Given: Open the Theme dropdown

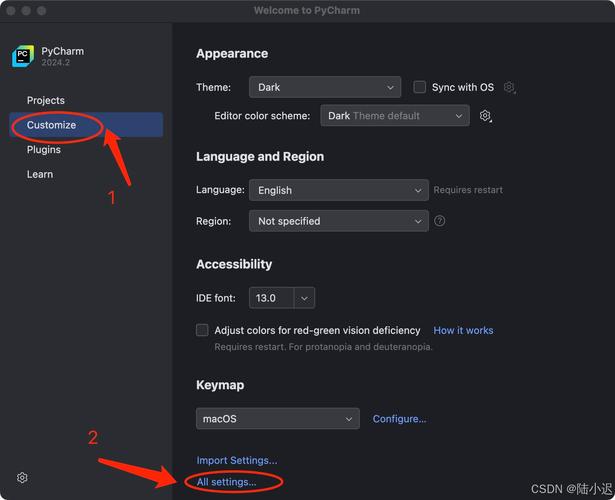Looking at the screenshot, I should point(324,87).
